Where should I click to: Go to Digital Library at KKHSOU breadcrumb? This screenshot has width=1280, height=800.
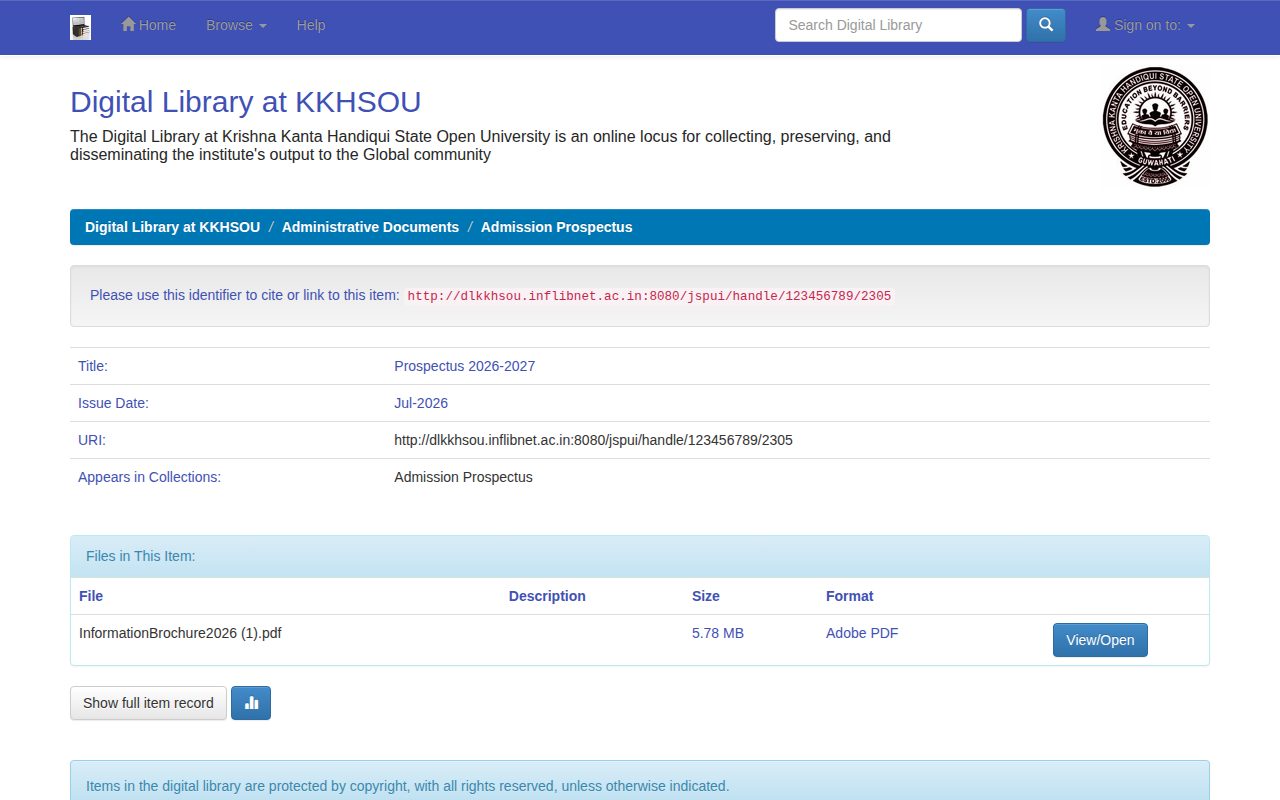172,227
